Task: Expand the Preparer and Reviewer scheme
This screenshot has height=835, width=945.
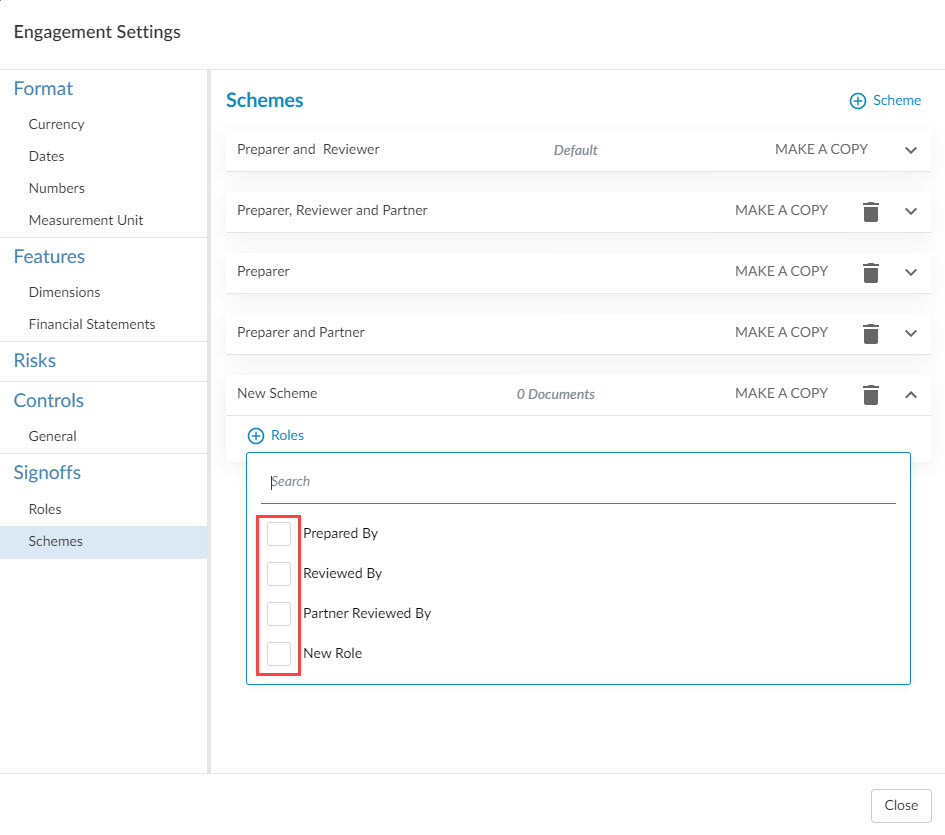Action: coord(911,151)
